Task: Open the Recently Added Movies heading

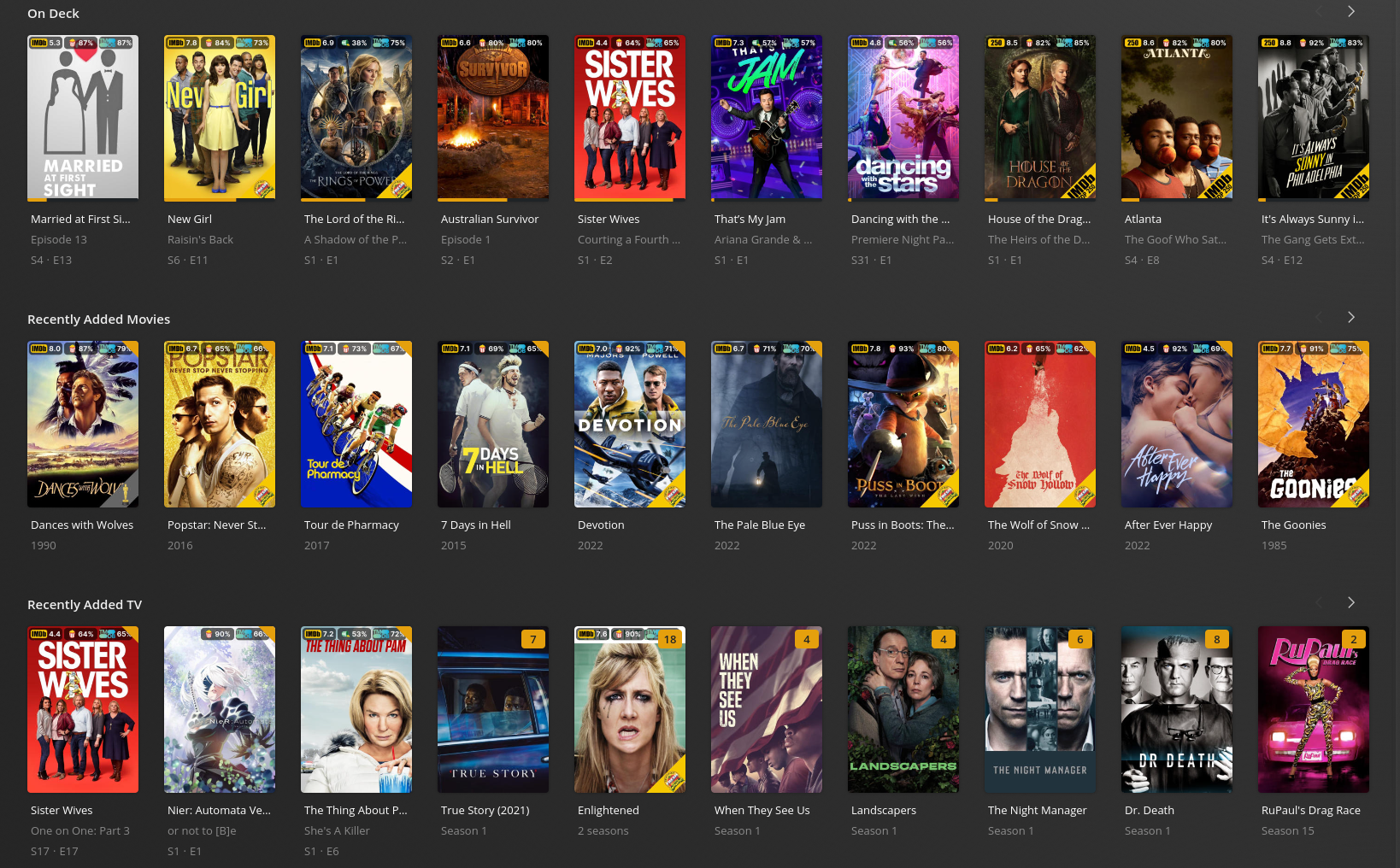Action: (x=98, y=320)
